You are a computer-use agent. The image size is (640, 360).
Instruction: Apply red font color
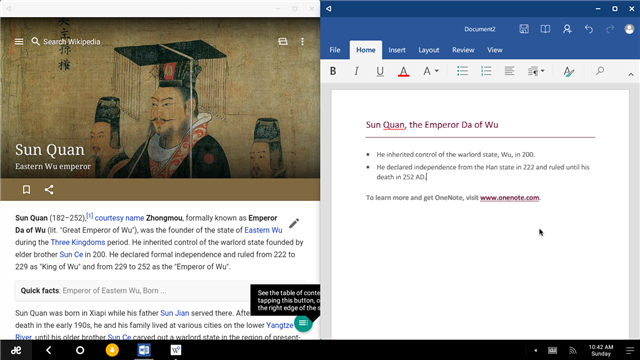click(403, 71)
